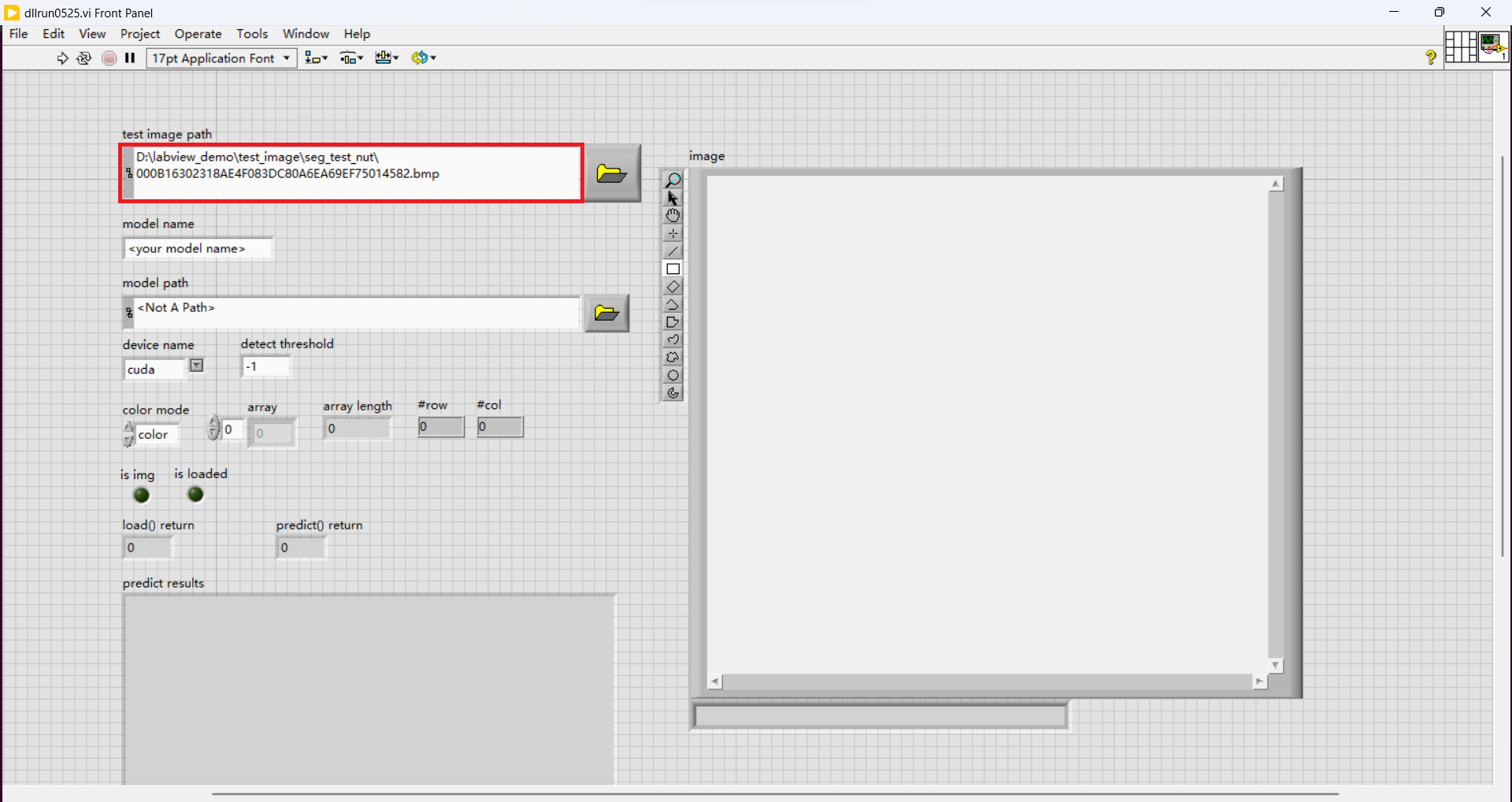Click the VI icon in top-right corner

[x=1493, y=46]
